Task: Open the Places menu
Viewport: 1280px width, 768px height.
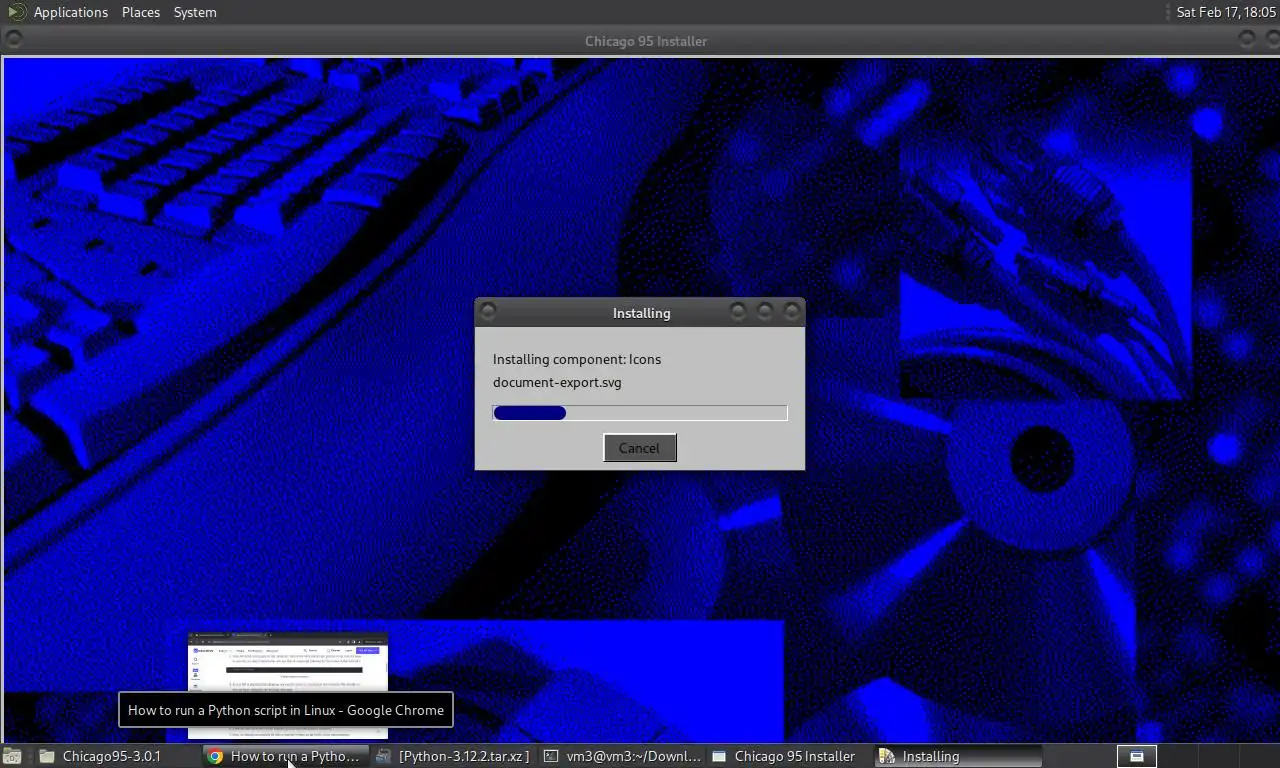Action: pyautogui.click(x=141, y=12)
